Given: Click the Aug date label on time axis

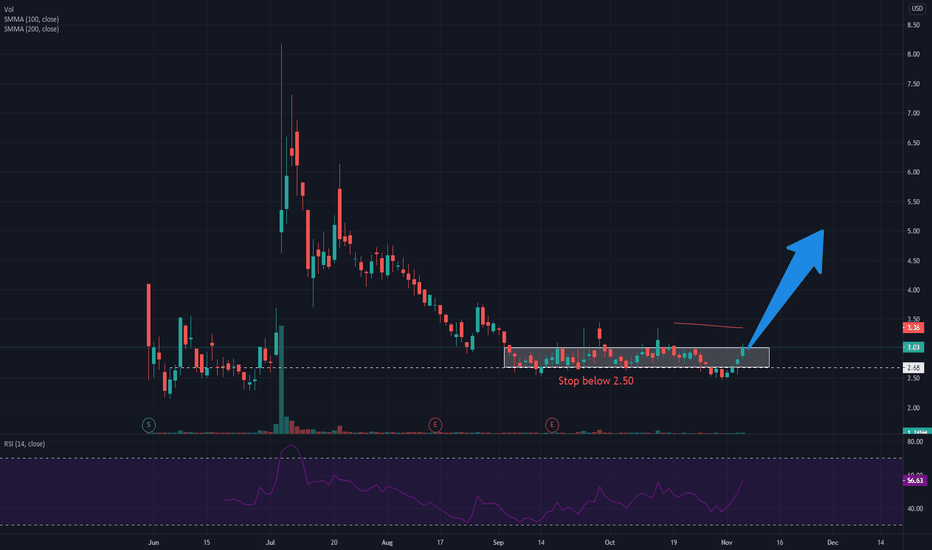Looking at the screenshot, I should [x=387, y=542].
